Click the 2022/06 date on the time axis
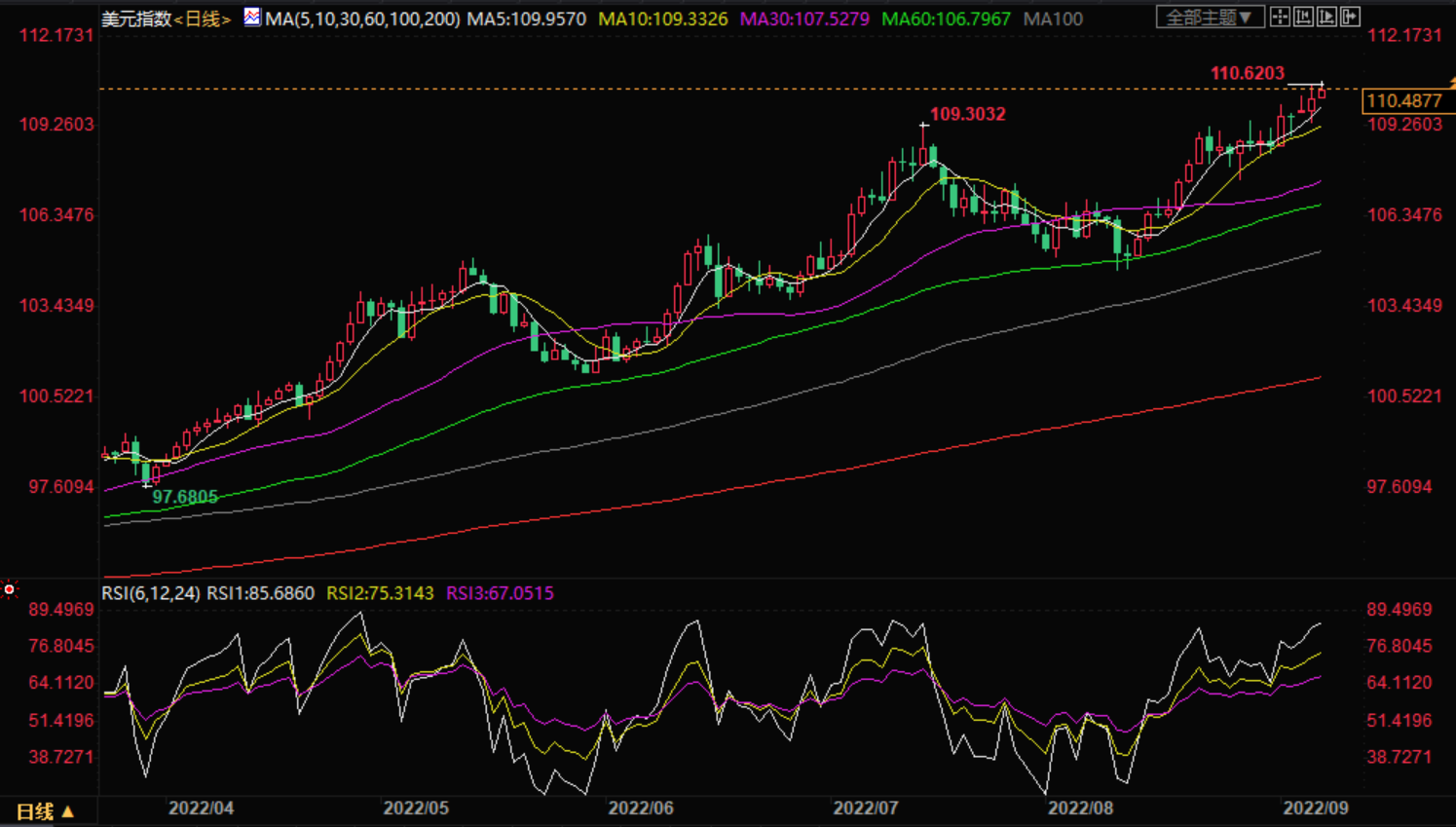This screenshot has height=827, width=1456. pos(640,808)
